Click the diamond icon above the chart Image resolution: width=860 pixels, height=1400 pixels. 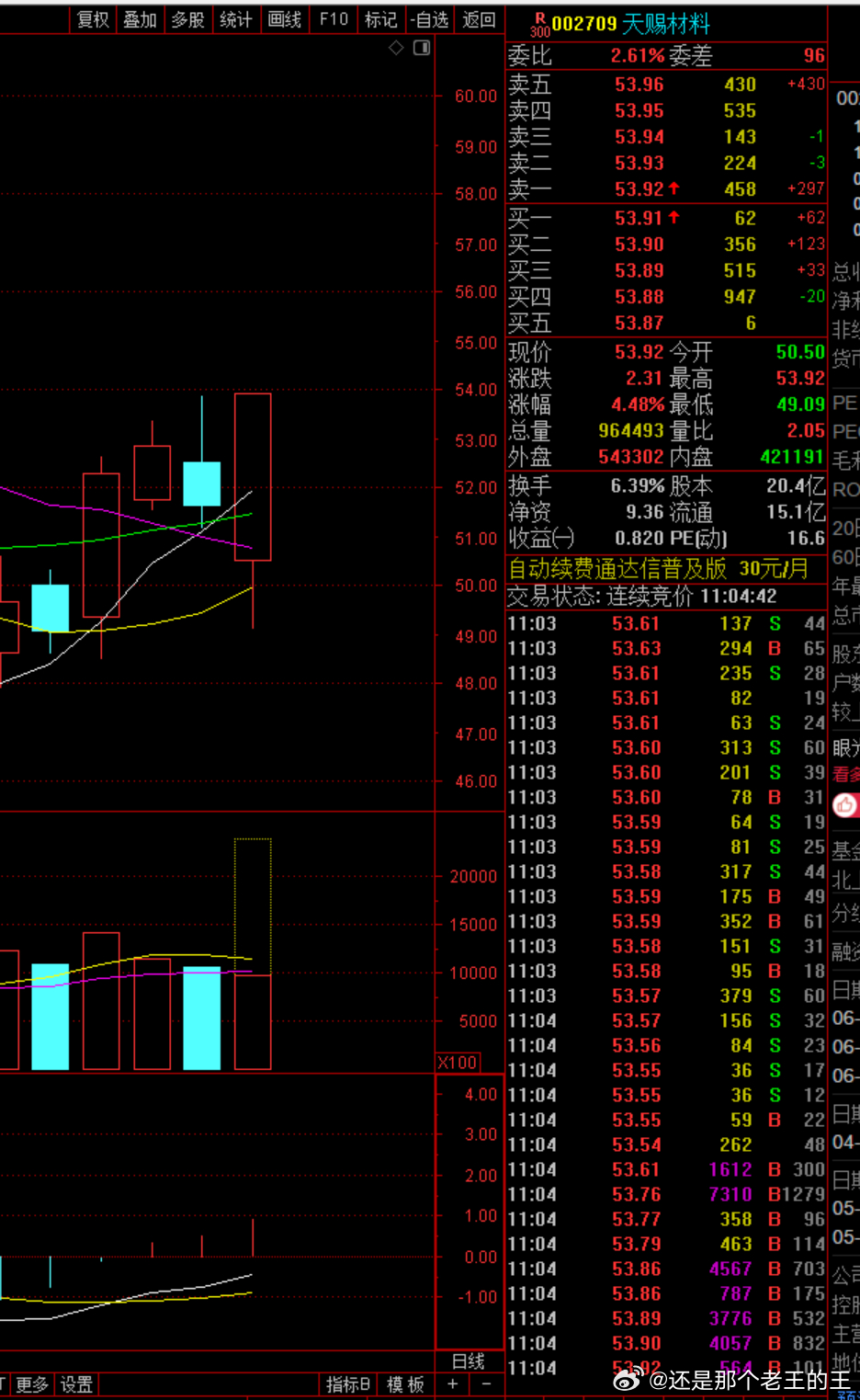point(396,48)
